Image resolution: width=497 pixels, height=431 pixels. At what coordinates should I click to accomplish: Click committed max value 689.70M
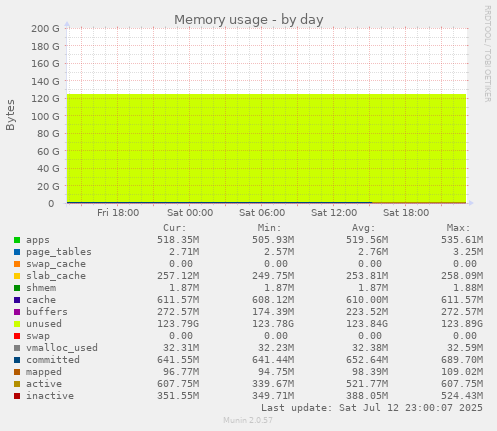pyautogui.click(x=462, y=360)
